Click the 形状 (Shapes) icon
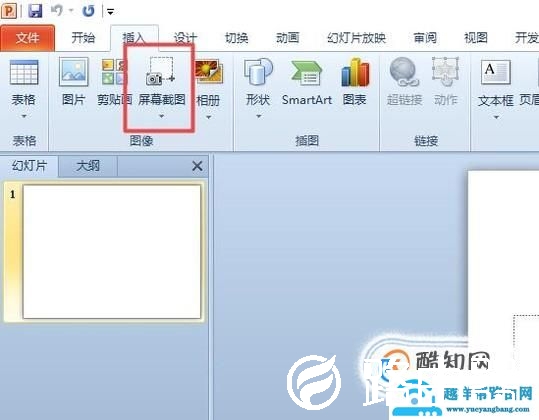Viewport: 539px width, 420px height. [x=258, y=71]
